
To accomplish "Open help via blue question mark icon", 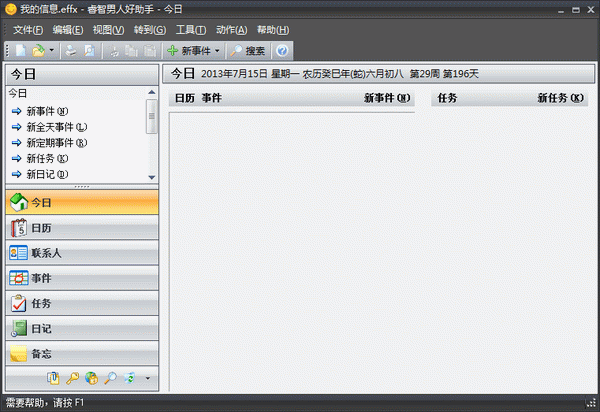I will pos(282,50).
